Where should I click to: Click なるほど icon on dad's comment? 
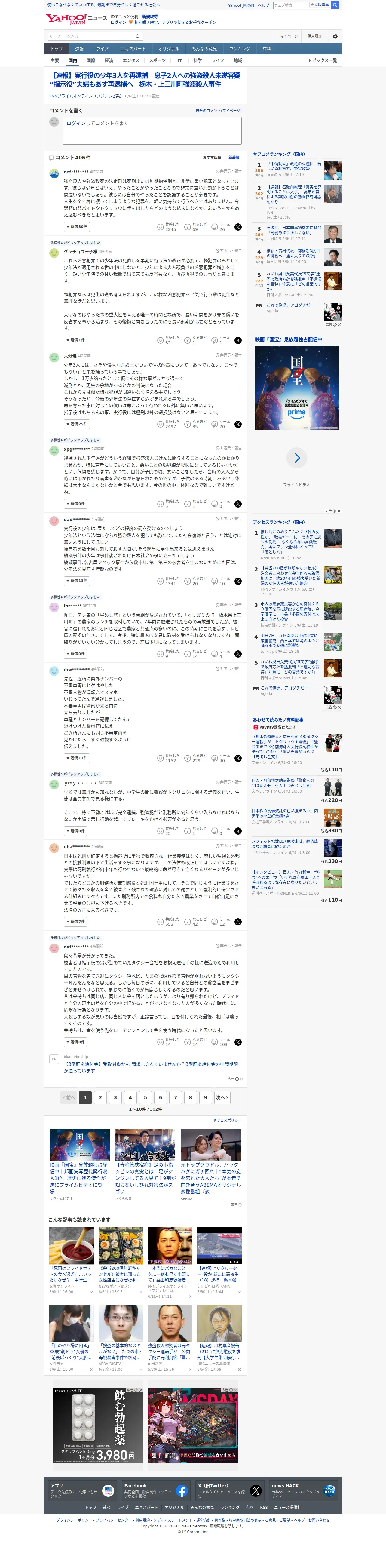[188, 581]
